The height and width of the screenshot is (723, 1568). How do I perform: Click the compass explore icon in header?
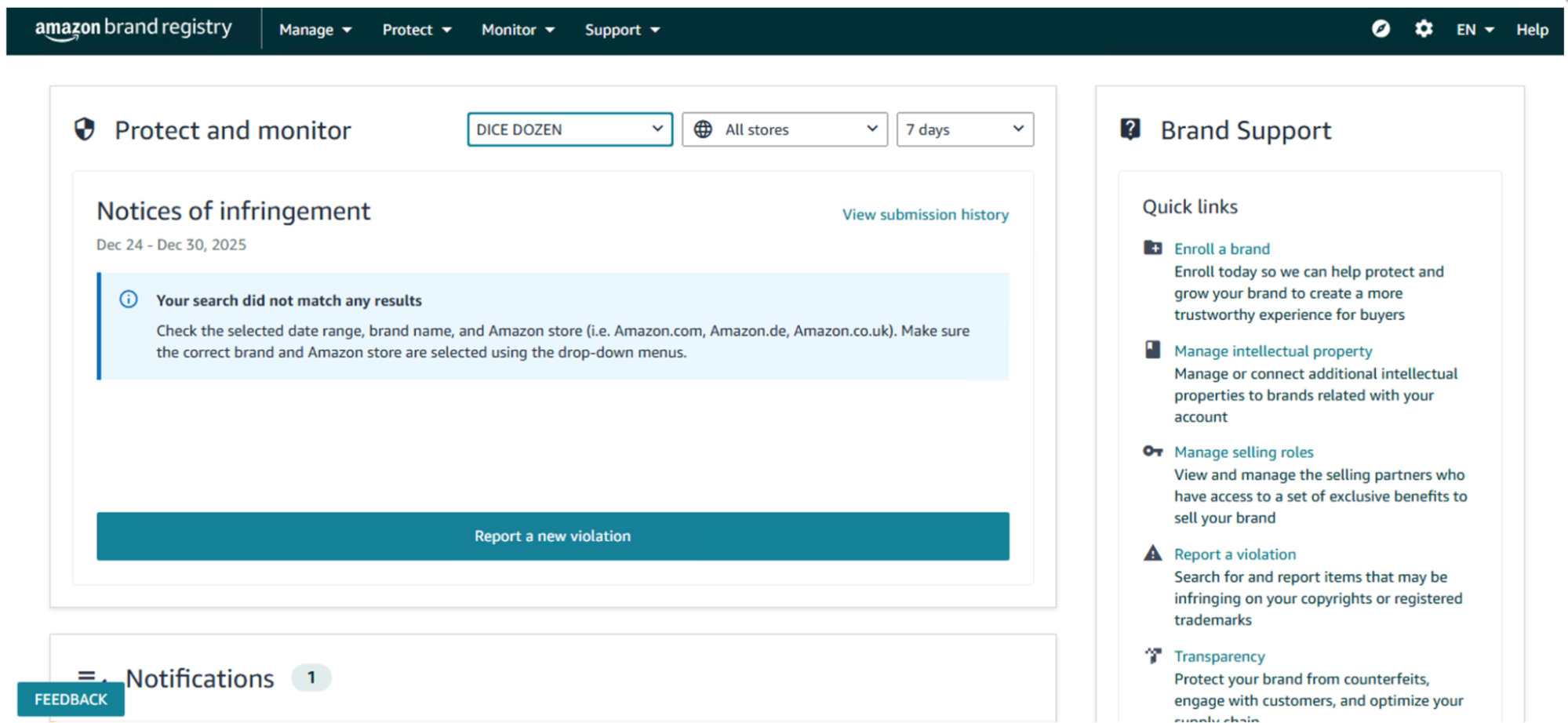click(1381, 29)
